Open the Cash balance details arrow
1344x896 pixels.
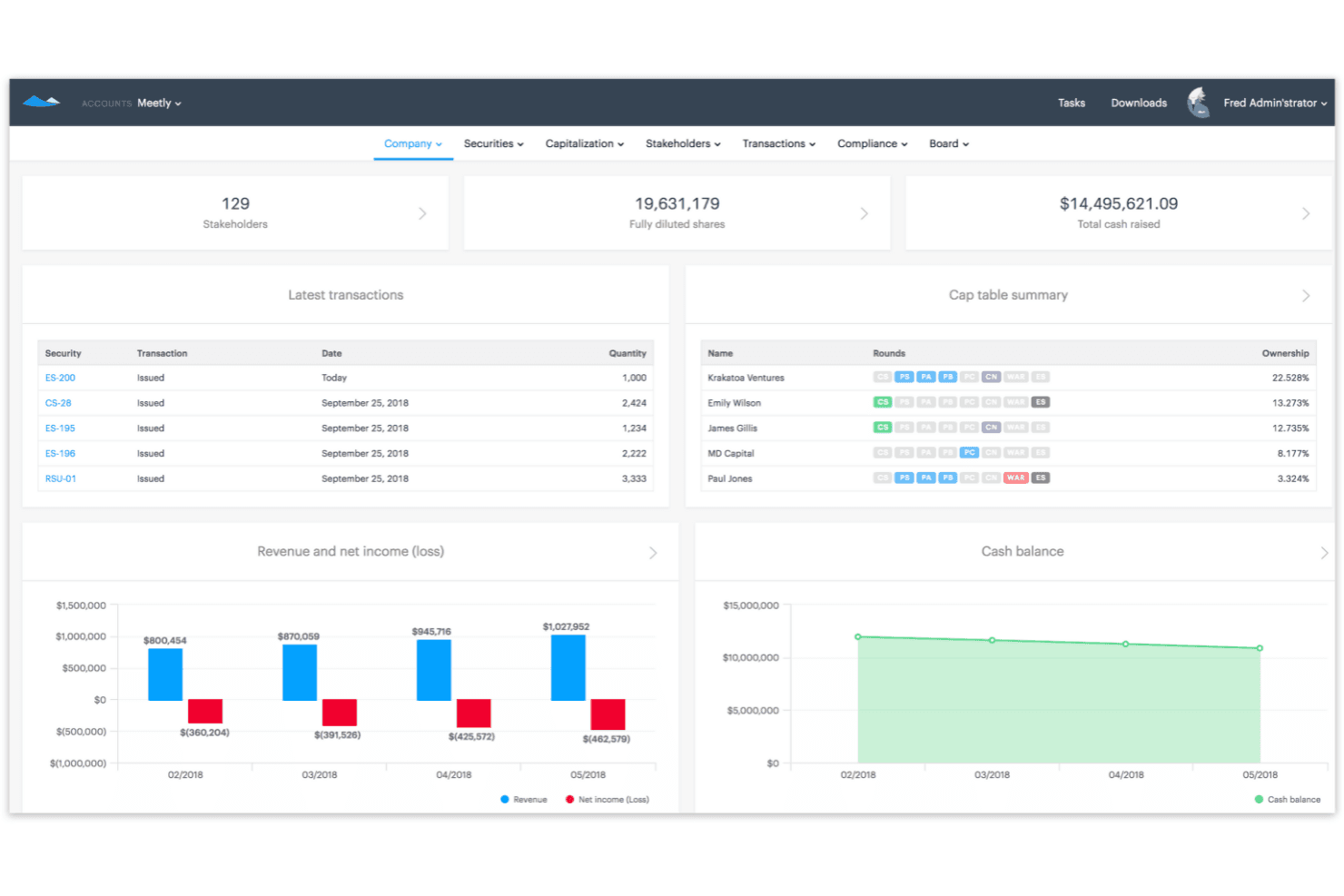point(1324,552)
